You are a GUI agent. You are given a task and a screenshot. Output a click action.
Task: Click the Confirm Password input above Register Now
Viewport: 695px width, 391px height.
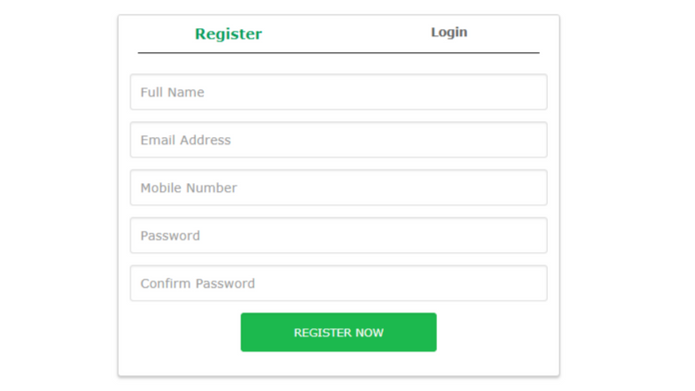pyautogui.click(x=339, y=283)
